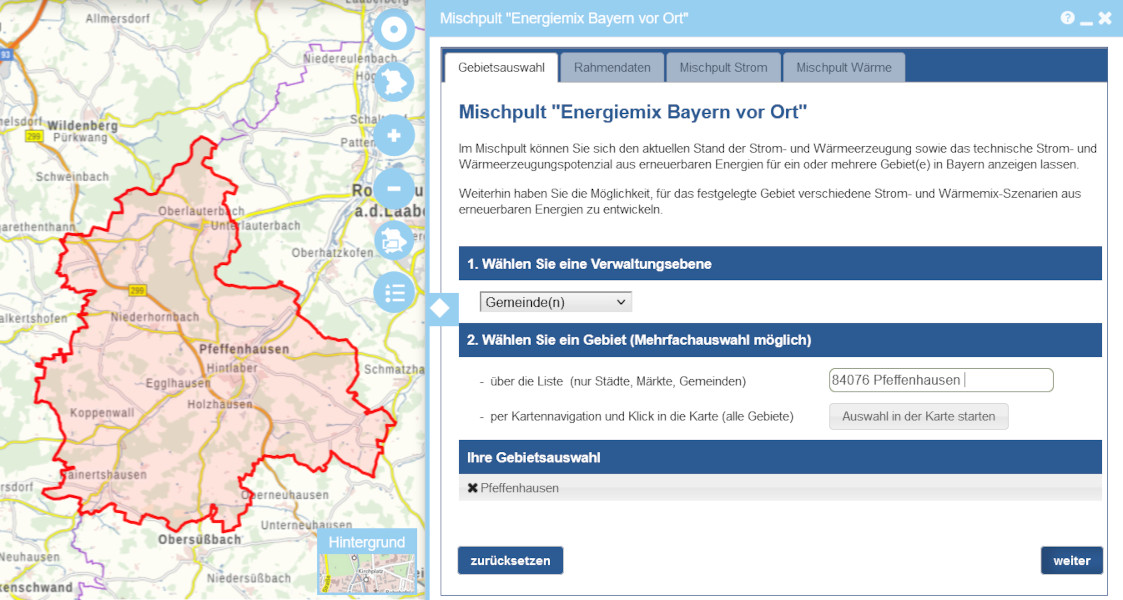Zoom in with the plus button
Image resolution: width=1123 pixels, height=600 pixels.
[394, 136]
